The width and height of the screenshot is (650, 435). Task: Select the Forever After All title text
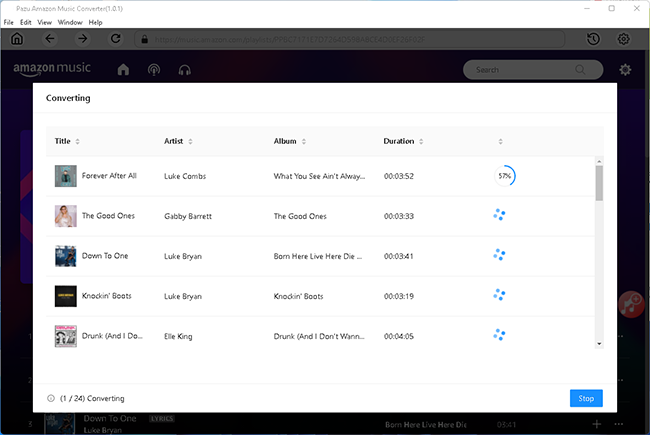[109, 175]
